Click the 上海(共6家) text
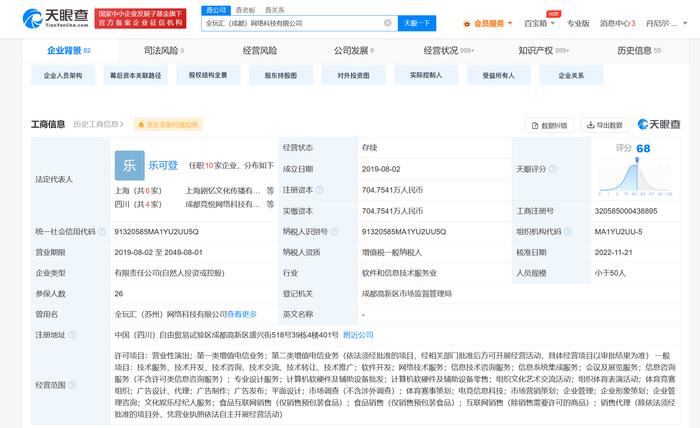 pos(138,191)
